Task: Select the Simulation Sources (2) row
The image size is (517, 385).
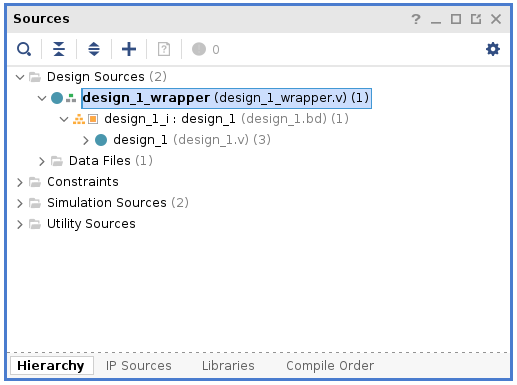Action: click(118, 203)
